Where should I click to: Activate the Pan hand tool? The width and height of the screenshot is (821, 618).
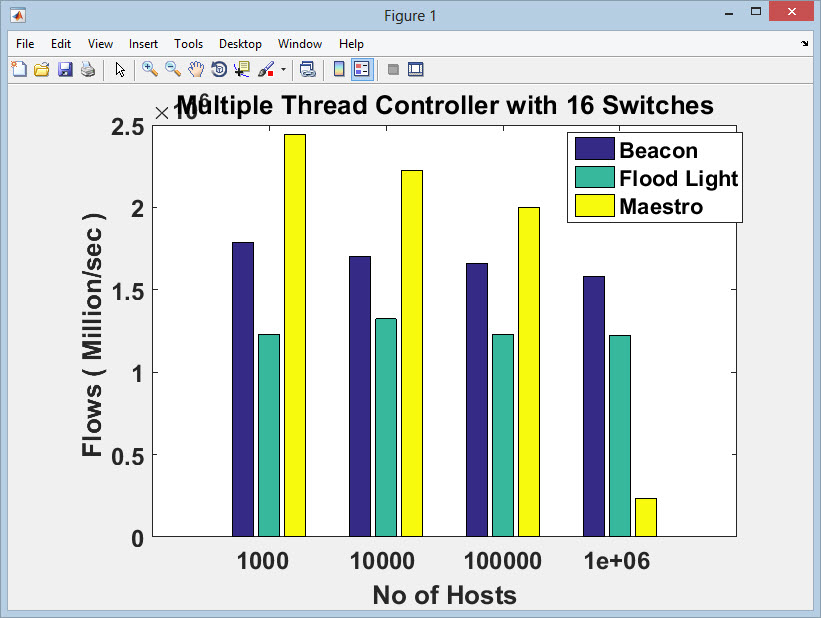(196, 69)
